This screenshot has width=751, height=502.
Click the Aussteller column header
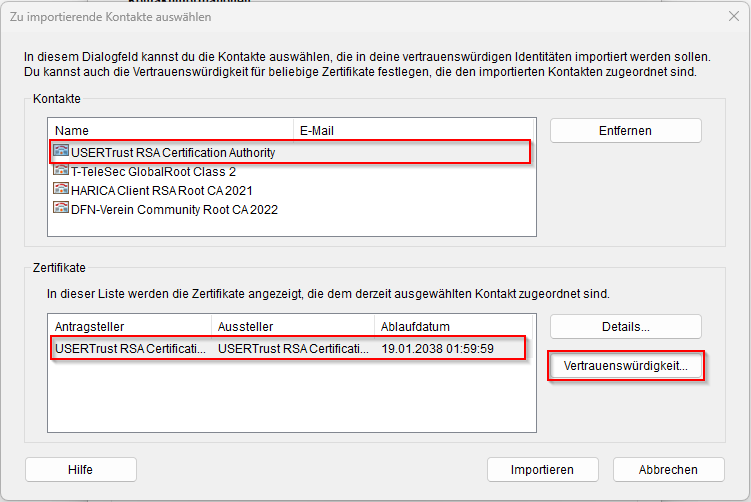point(293,327)
